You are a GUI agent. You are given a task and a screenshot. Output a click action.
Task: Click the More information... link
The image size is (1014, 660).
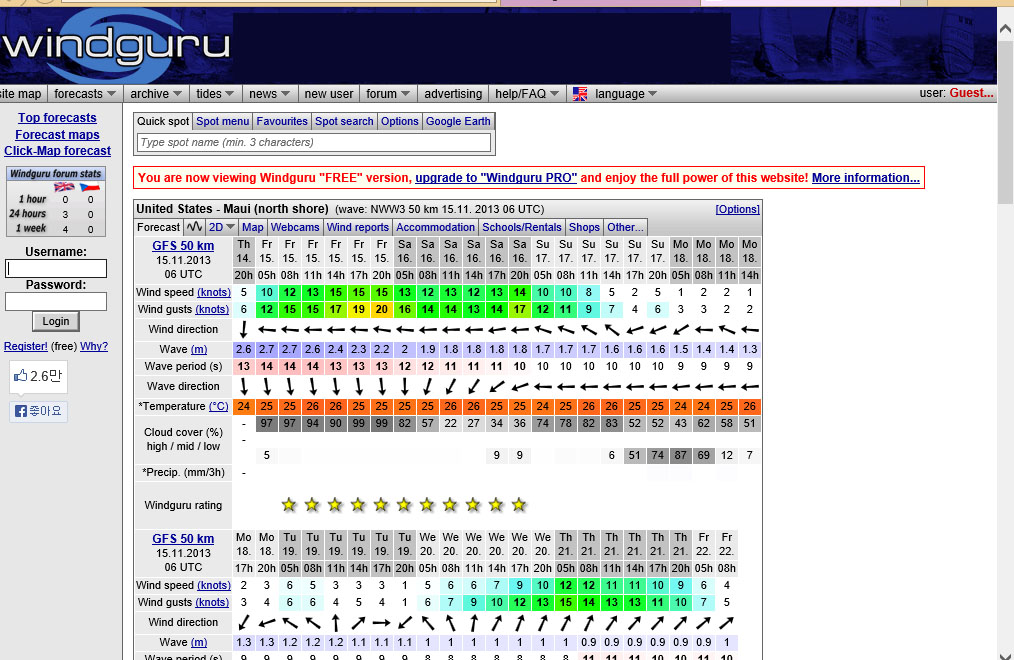click(865, 178)
